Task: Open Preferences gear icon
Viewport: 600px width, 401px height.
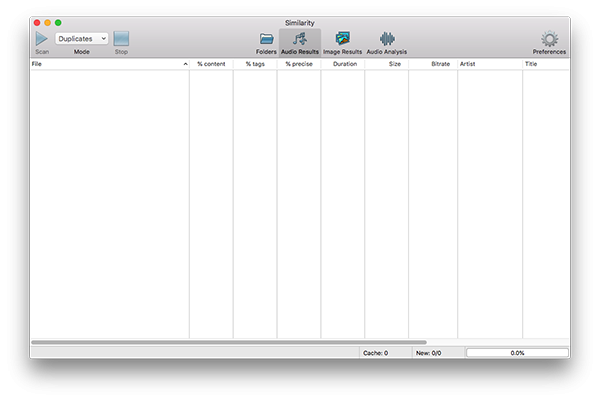Action: click(x=549, y=39)
